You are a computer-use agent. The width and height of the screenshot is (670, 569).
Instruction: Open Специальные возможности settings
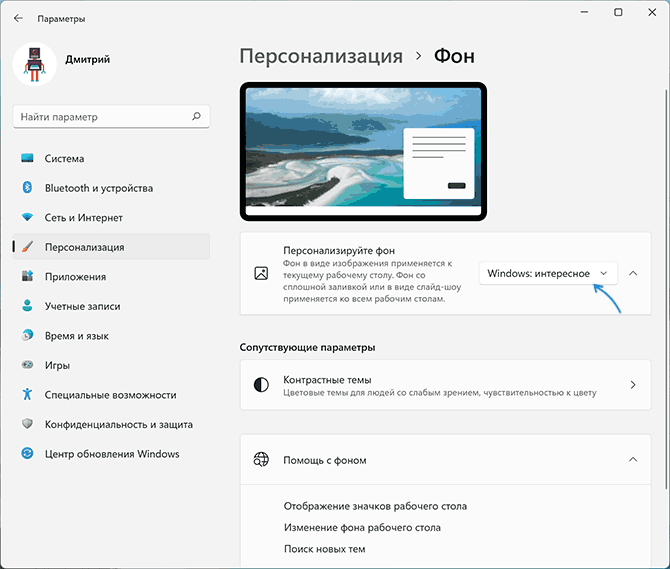pyautogui.click(x=111, y=394)
